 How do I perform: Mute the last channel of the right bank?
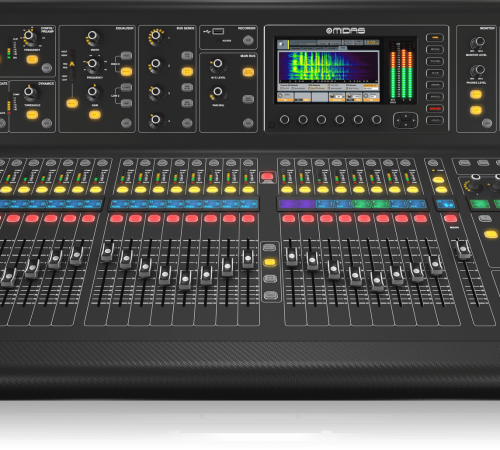[x=420, y=219]
